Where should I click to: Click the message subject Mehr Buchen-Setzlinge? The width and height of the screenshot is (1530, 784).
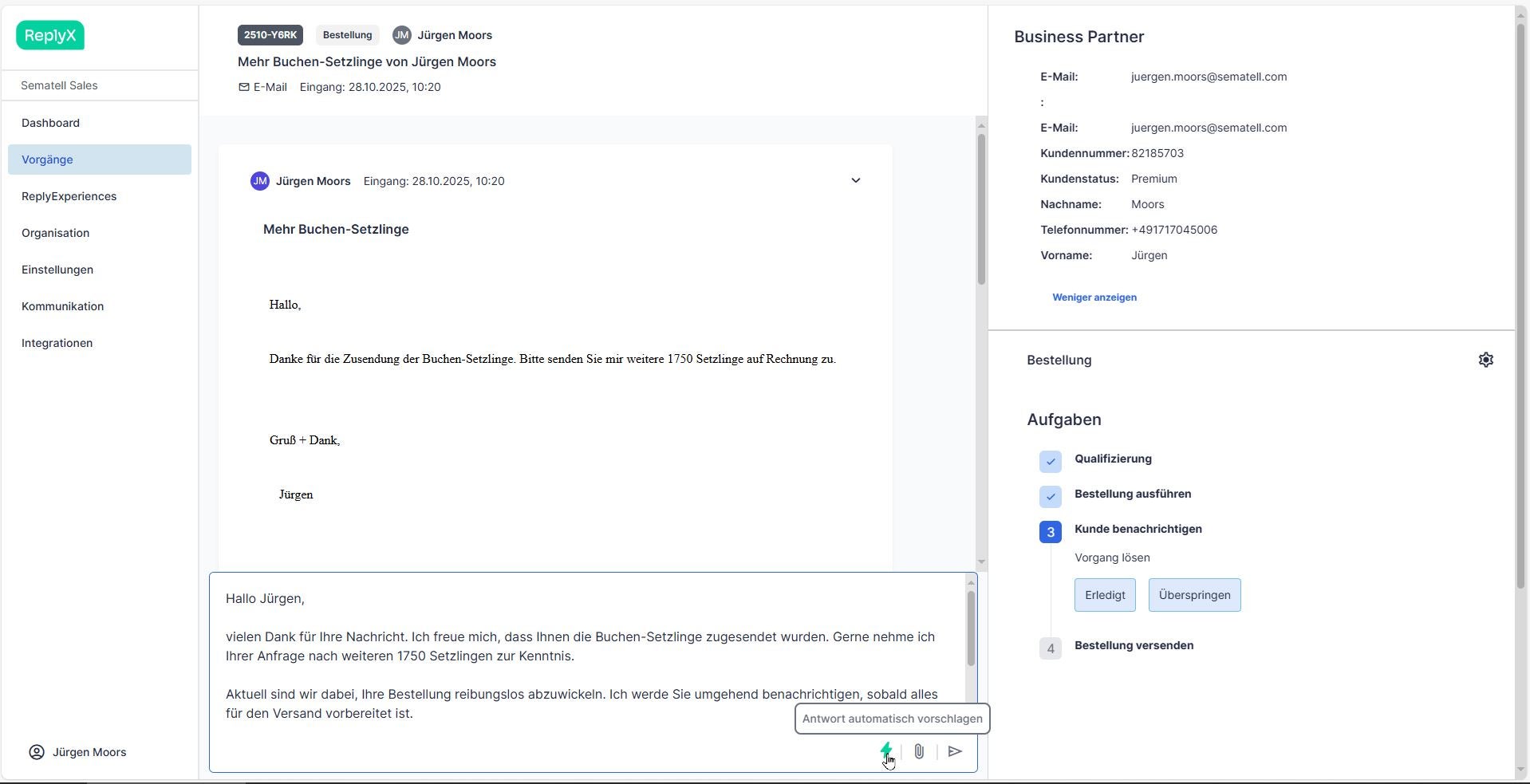pyautogui.click(x=336, y=229)
